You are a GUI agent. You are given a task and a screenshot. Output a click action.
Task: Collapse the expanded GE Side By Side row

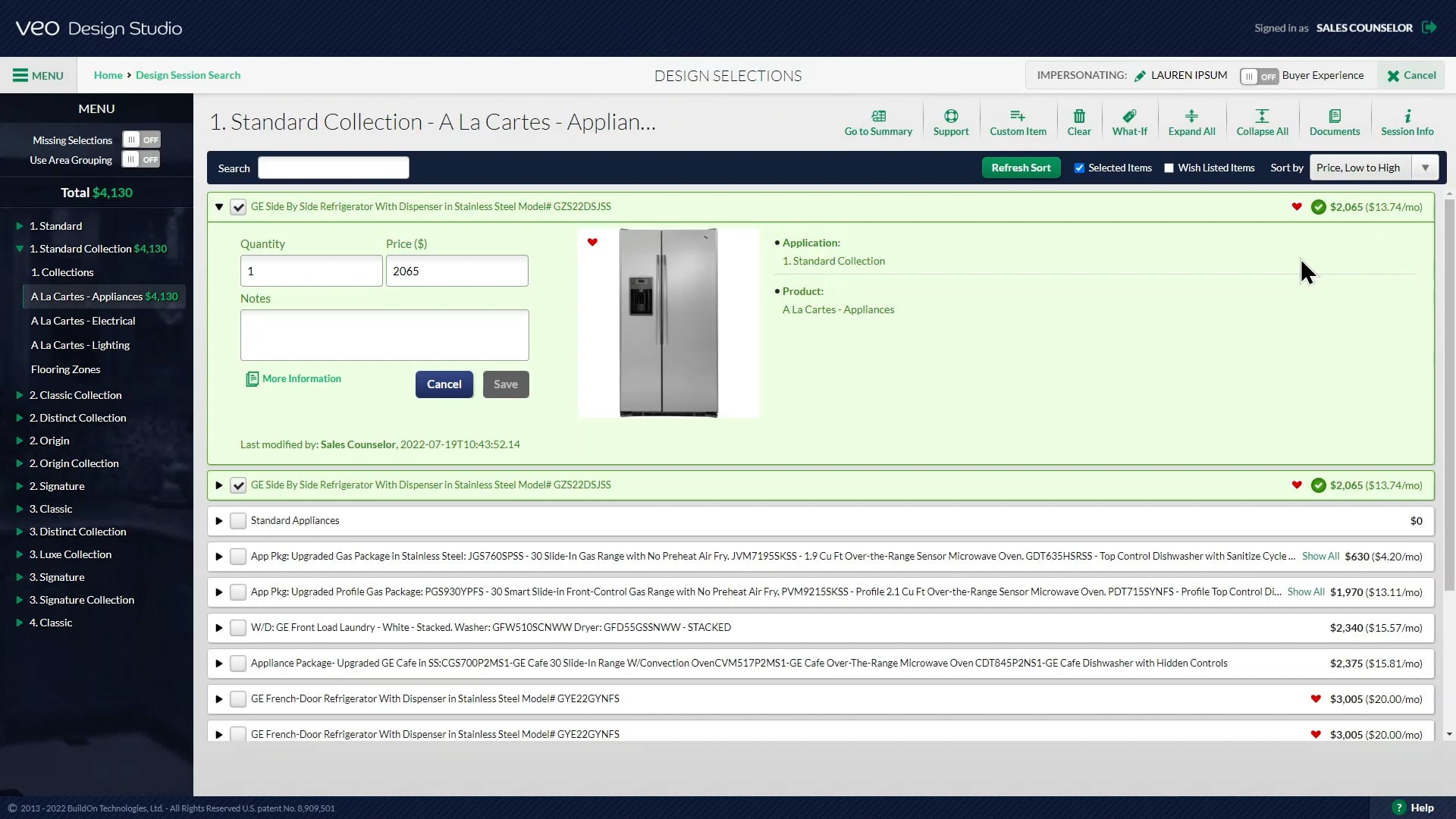tap(219, 206)
